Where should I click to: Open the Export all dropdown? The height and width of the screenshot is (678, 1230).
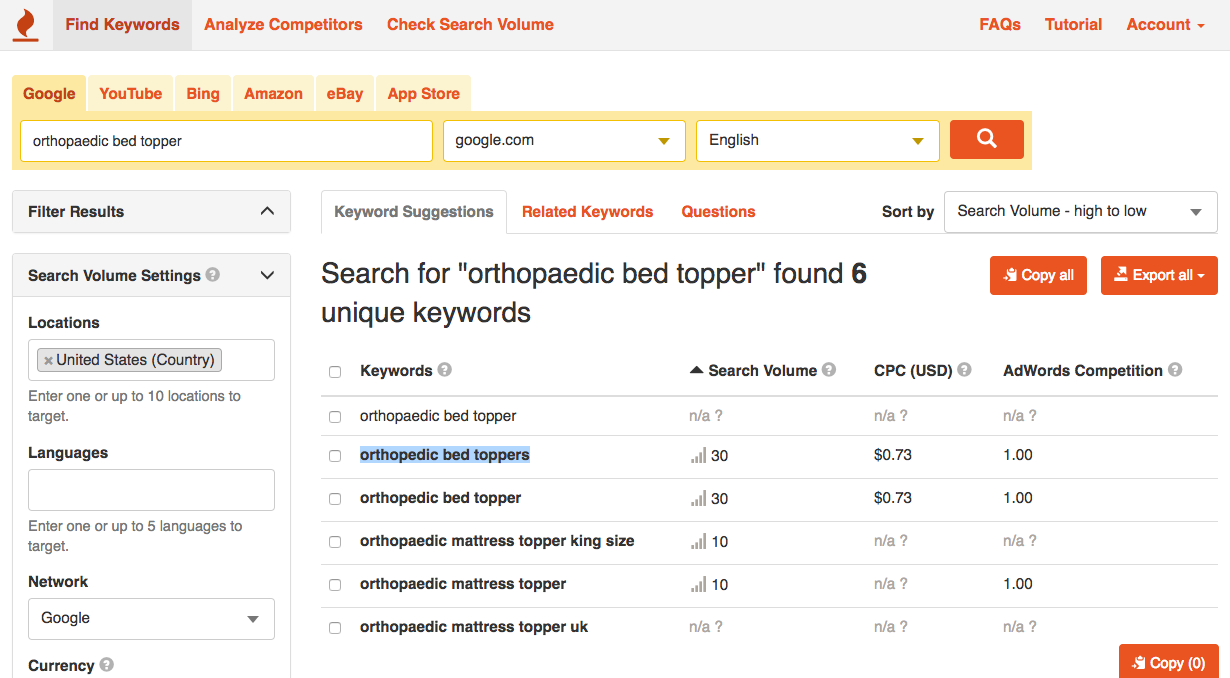(x=1159, y=276)
